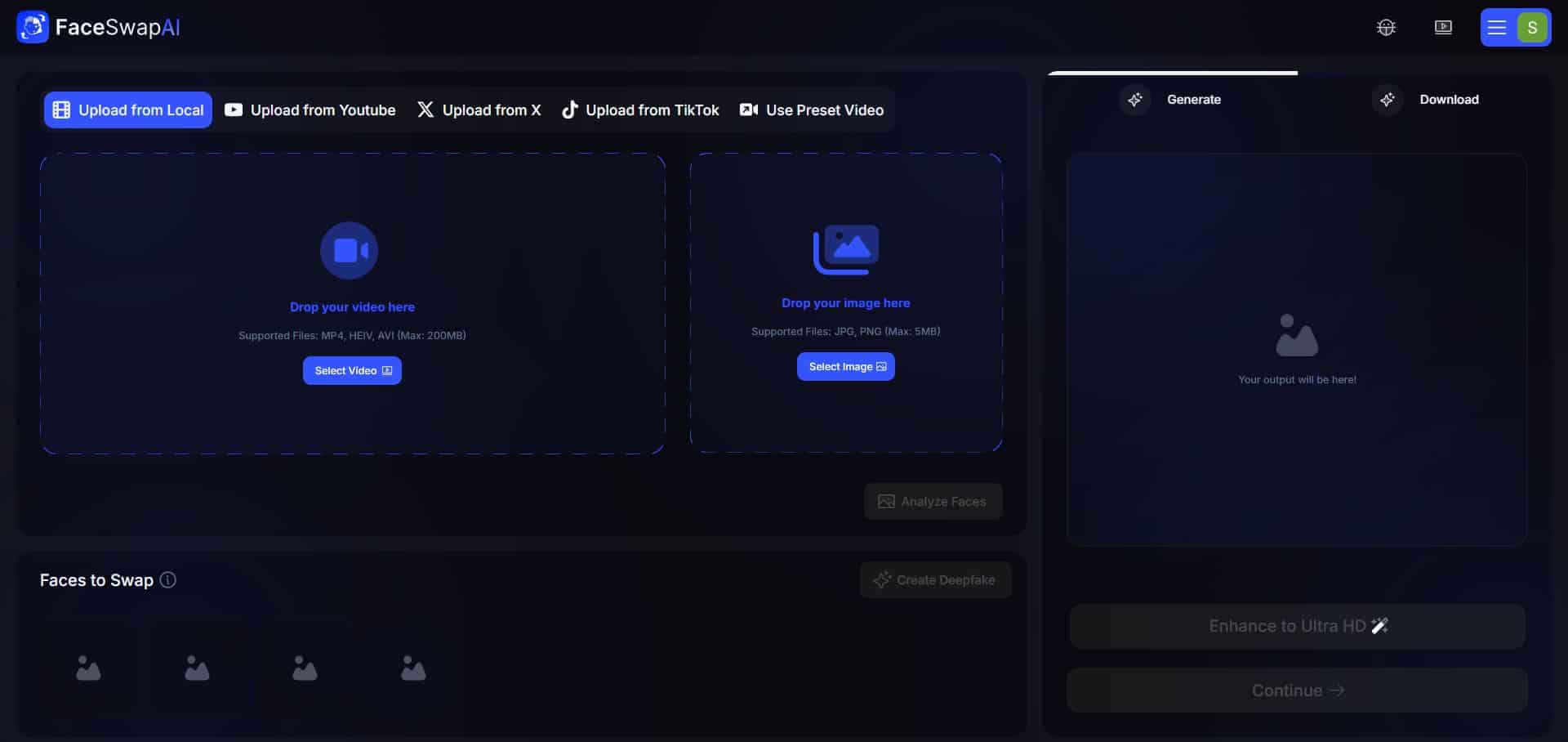1568x742 pixels.
Task: Click the TikTok logo icon in upload tabs
Action: point(570,110)
